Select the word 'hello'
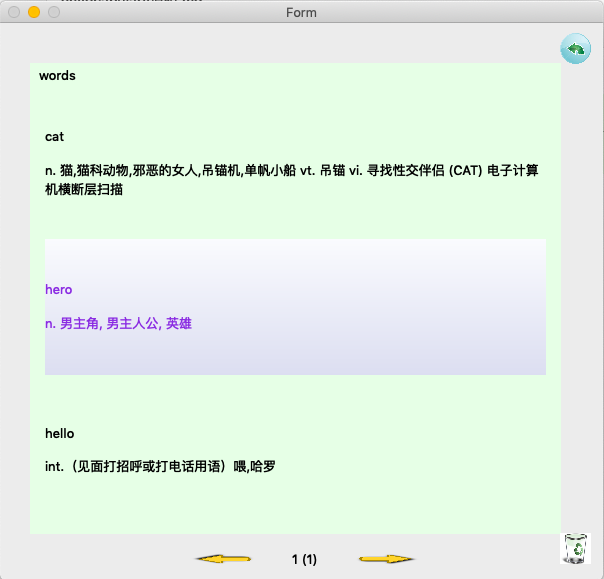The width and height of the screenshot is (604, 579). [60, 433]
